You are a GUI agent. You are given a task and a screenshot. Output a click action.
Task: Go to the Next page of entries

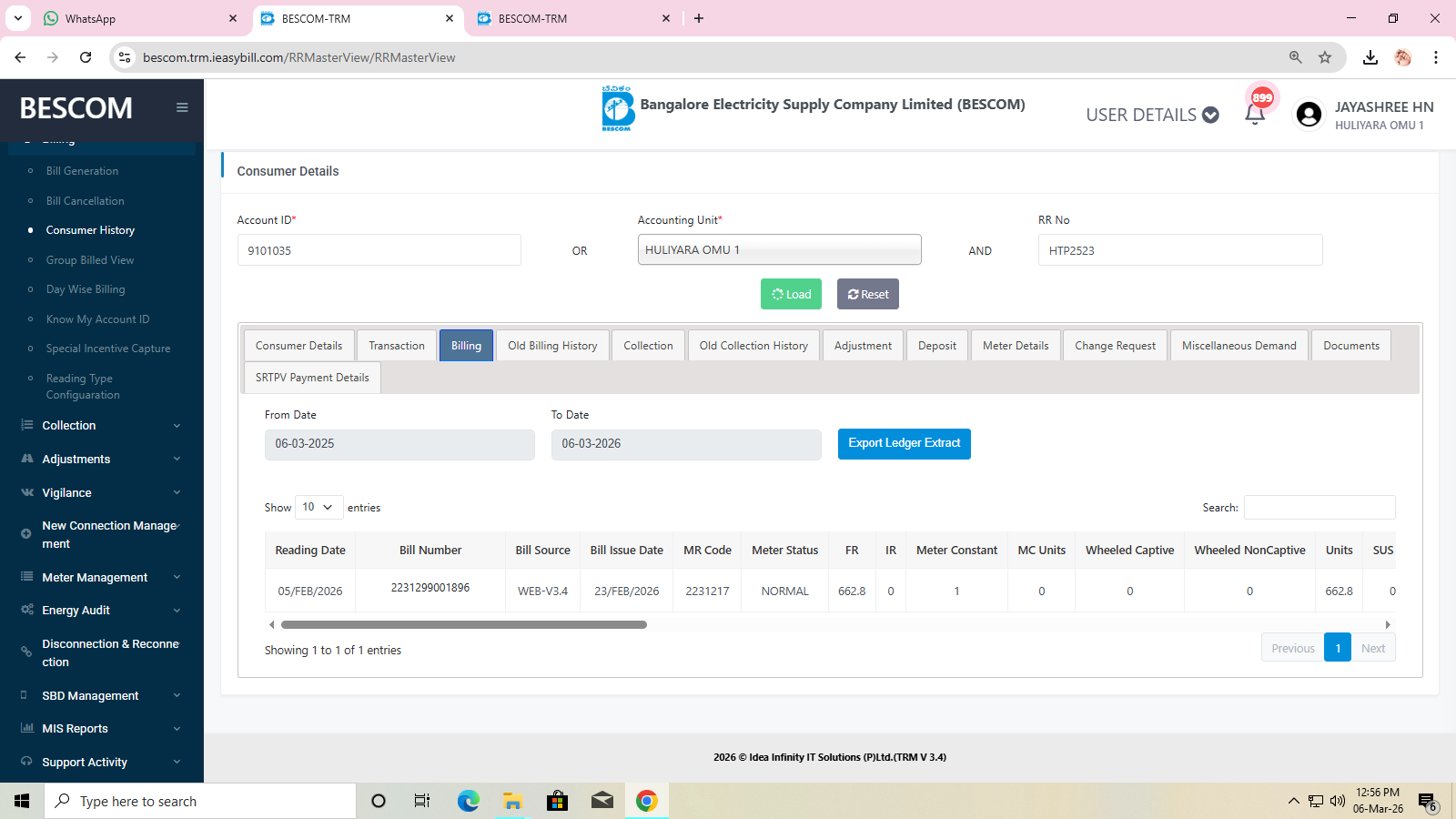[1373, 648]
